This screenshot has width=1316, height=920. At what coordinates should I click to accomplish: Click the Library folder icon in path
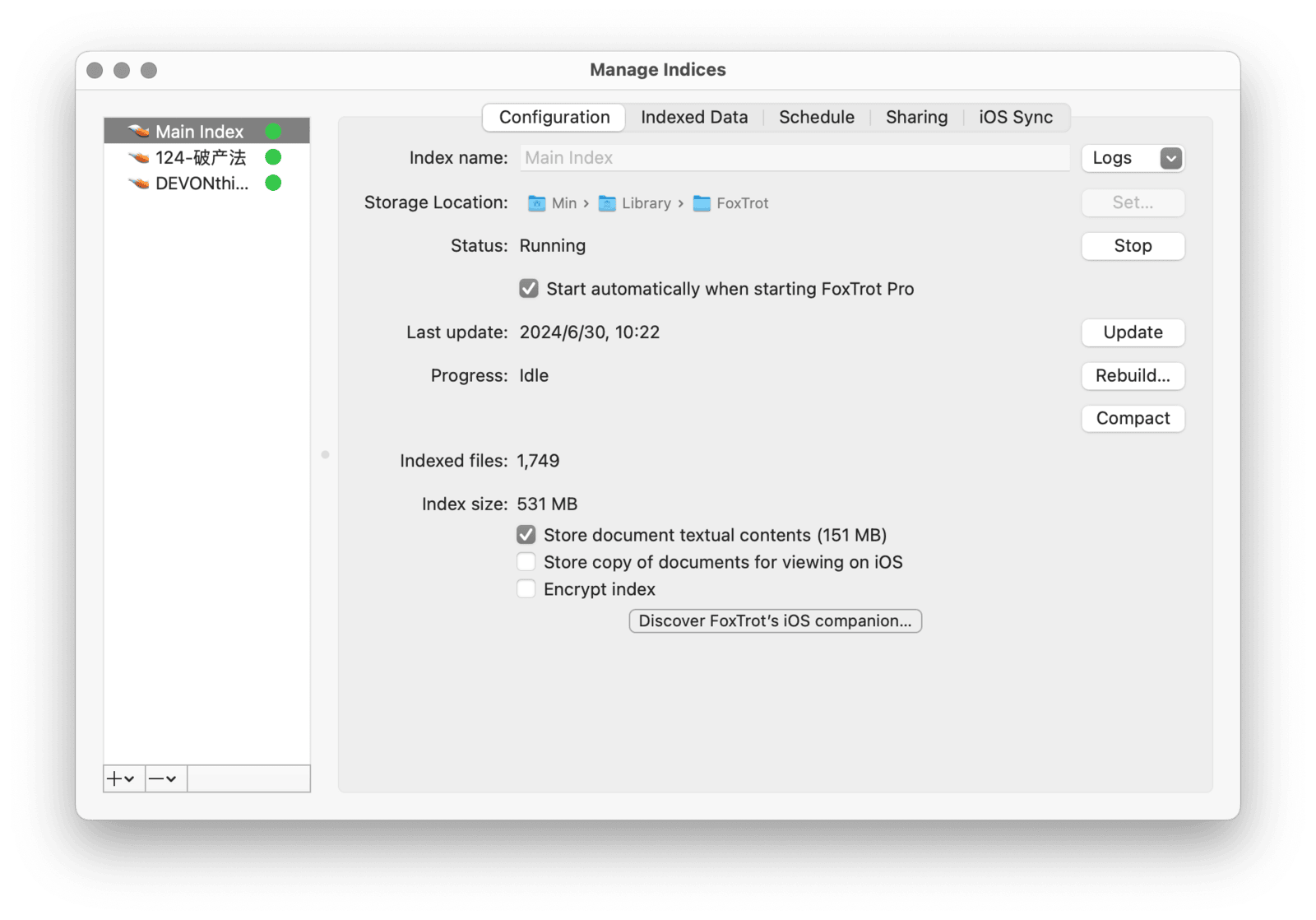tap(607, 203)
